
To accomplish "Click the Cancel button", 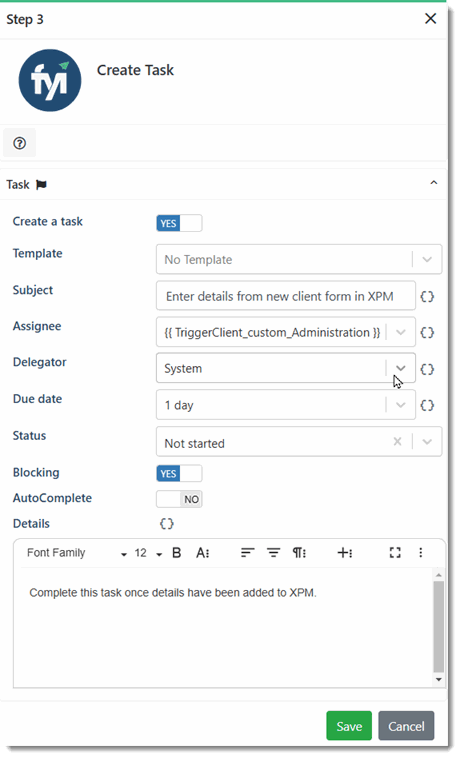I will (406, 726).
